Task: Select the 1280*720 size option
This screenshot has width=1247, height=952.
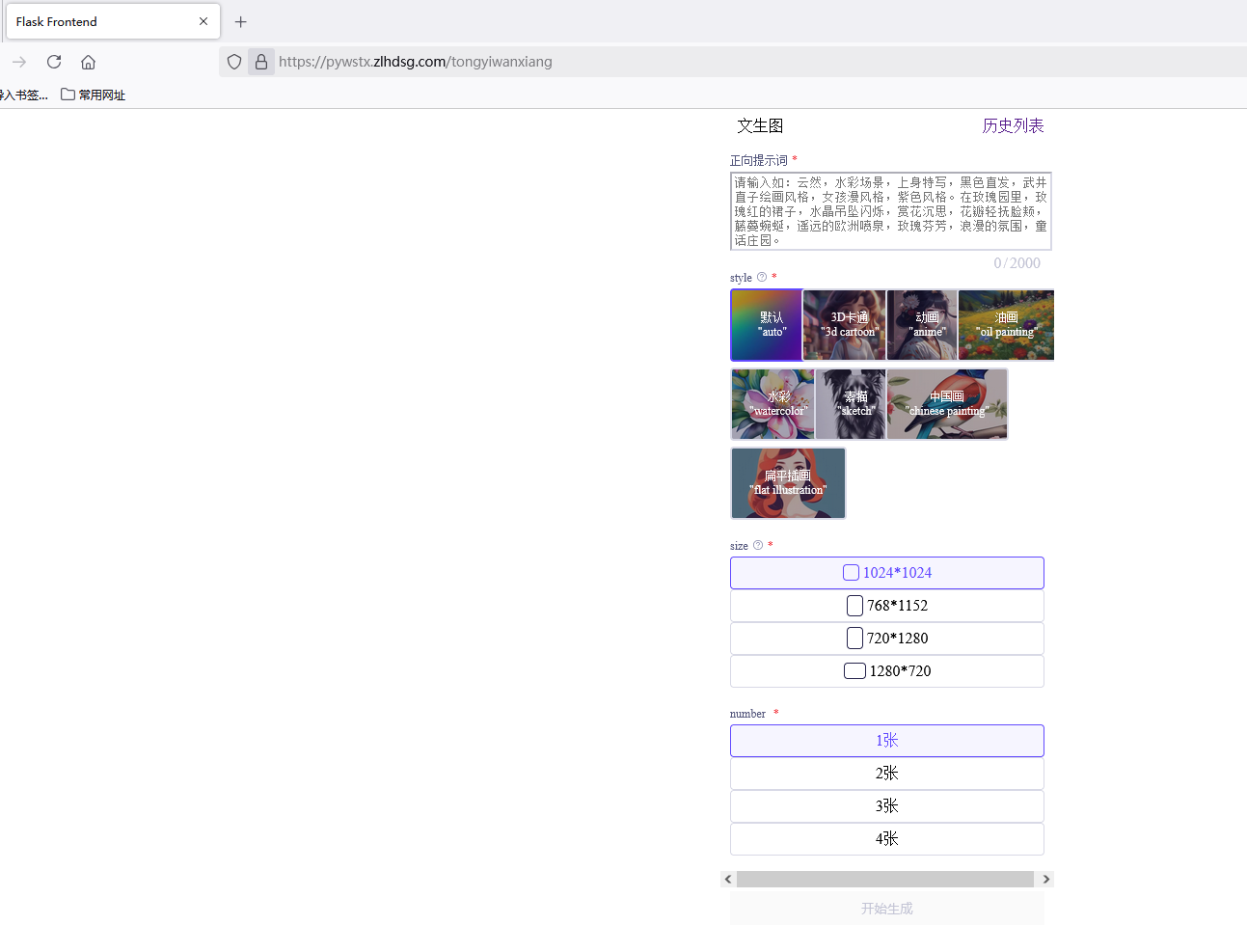Action: [x=887, y=671]
